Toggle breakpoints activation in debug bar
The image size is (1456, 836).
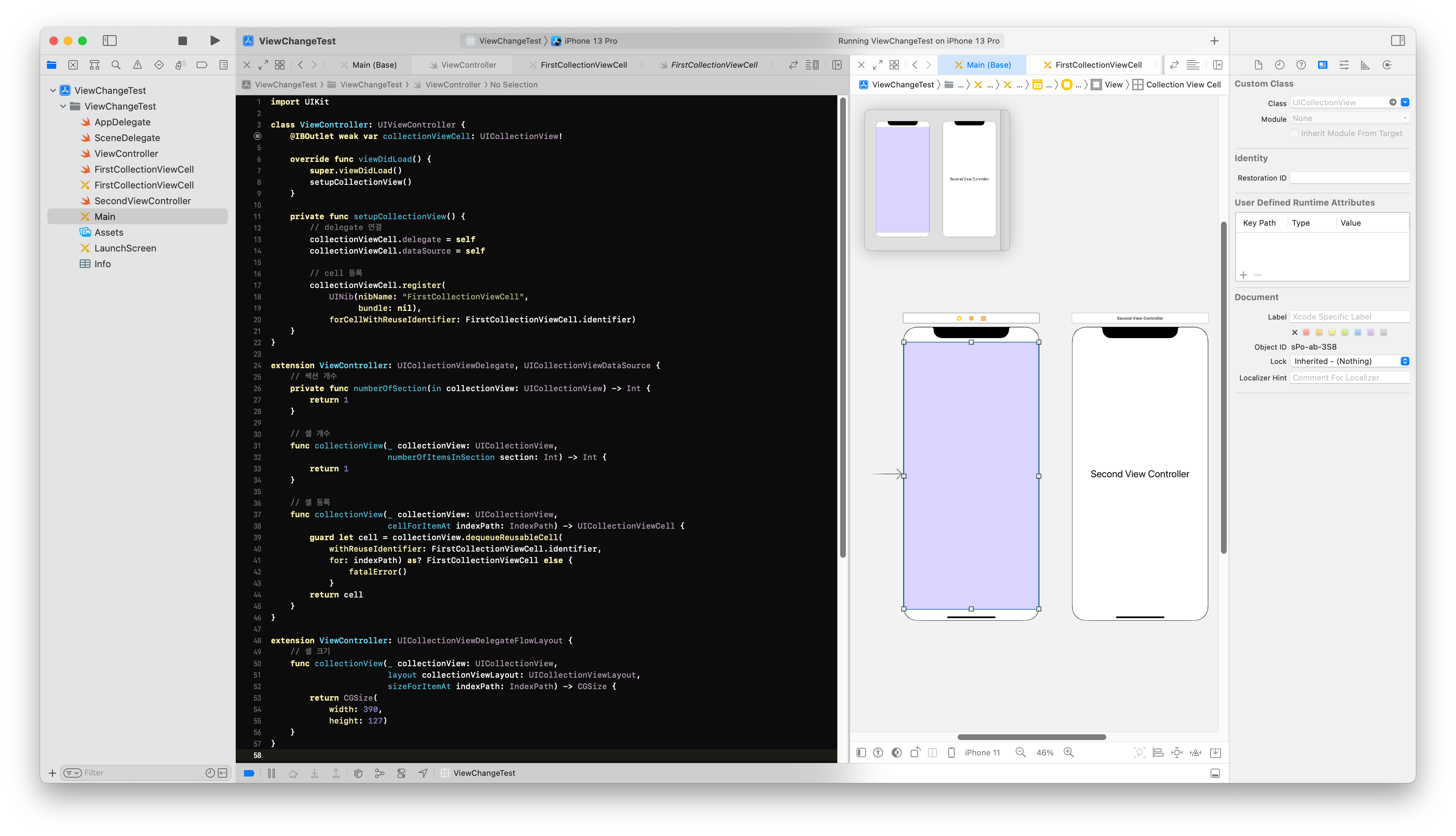pos(249,773)
